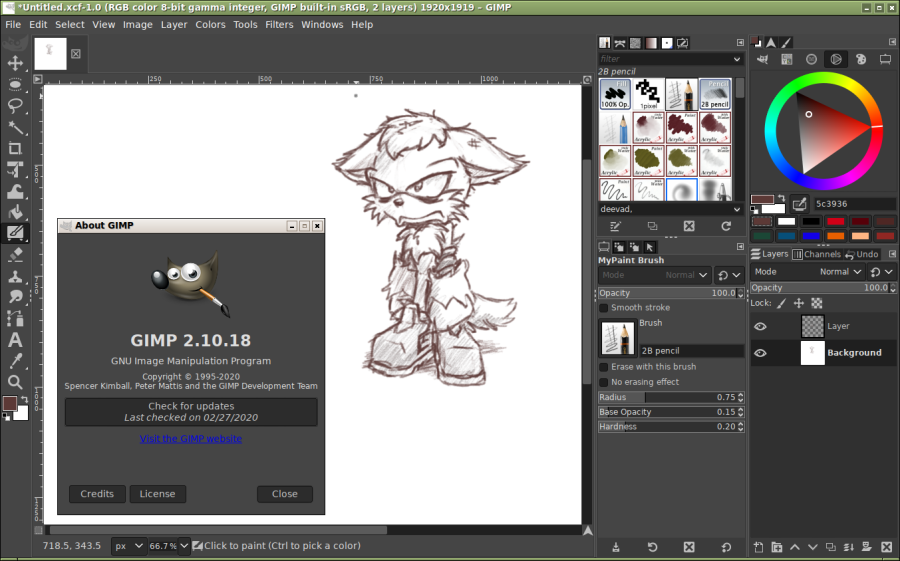Click Check for updates button
The width and height of the screenshot is (900, 561).
pos(191,412)
